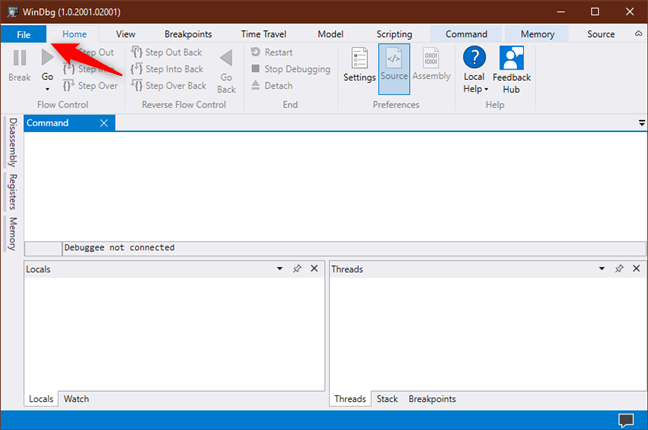Click Step Into Back
The height and width of the screenshot is (430, 648).
pos(167,69)
